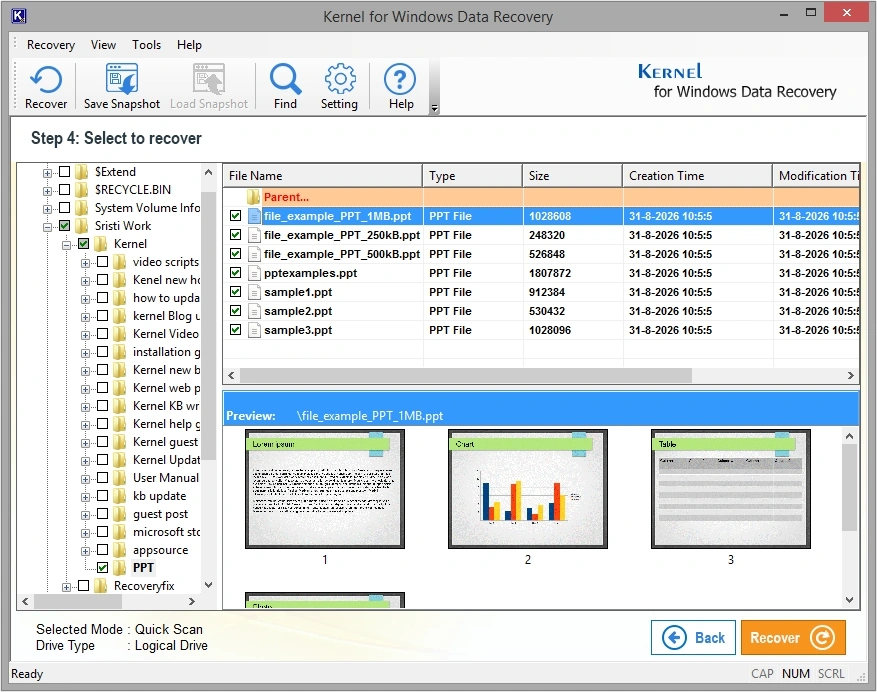Open the Setting gear tool
Viewport: 877px width, 692px height.
[x=339, y=87]
